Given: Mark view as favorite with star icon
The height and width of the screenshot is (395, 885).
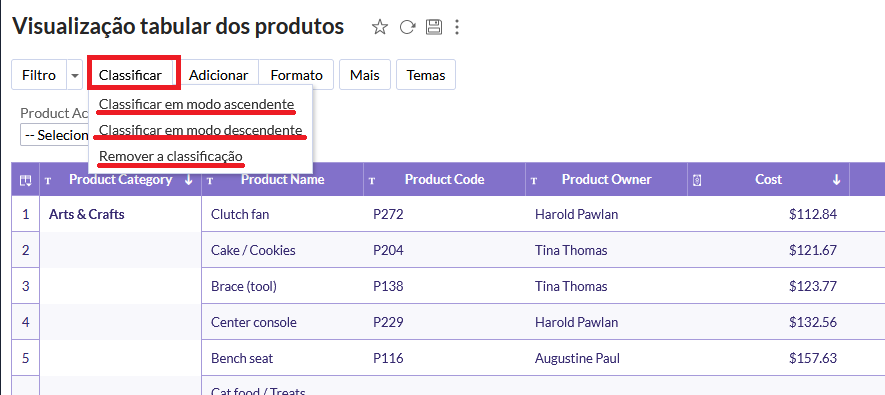Looking at the screenshot, I should [x=380, y=27].
